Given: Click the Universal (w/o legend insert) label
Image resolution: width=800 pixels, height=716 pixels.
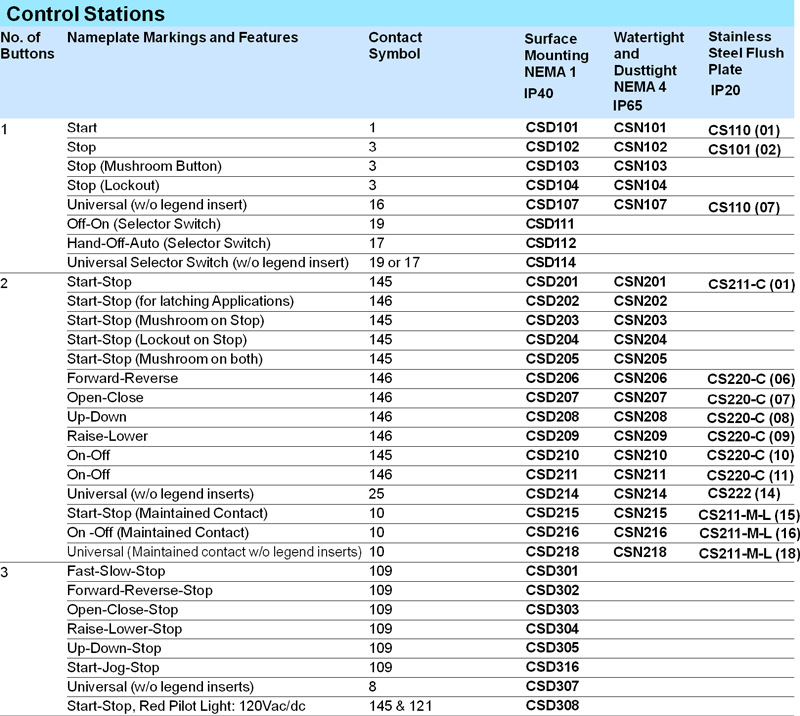Looking at the screenshot, I should 157,205.
